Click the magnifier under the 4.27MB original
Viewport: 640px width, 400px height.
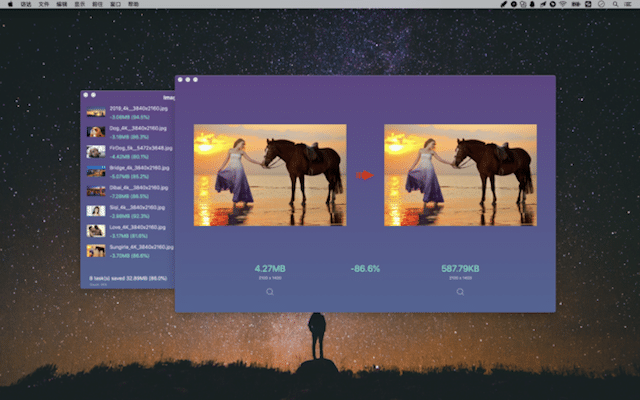coord(269,292)
